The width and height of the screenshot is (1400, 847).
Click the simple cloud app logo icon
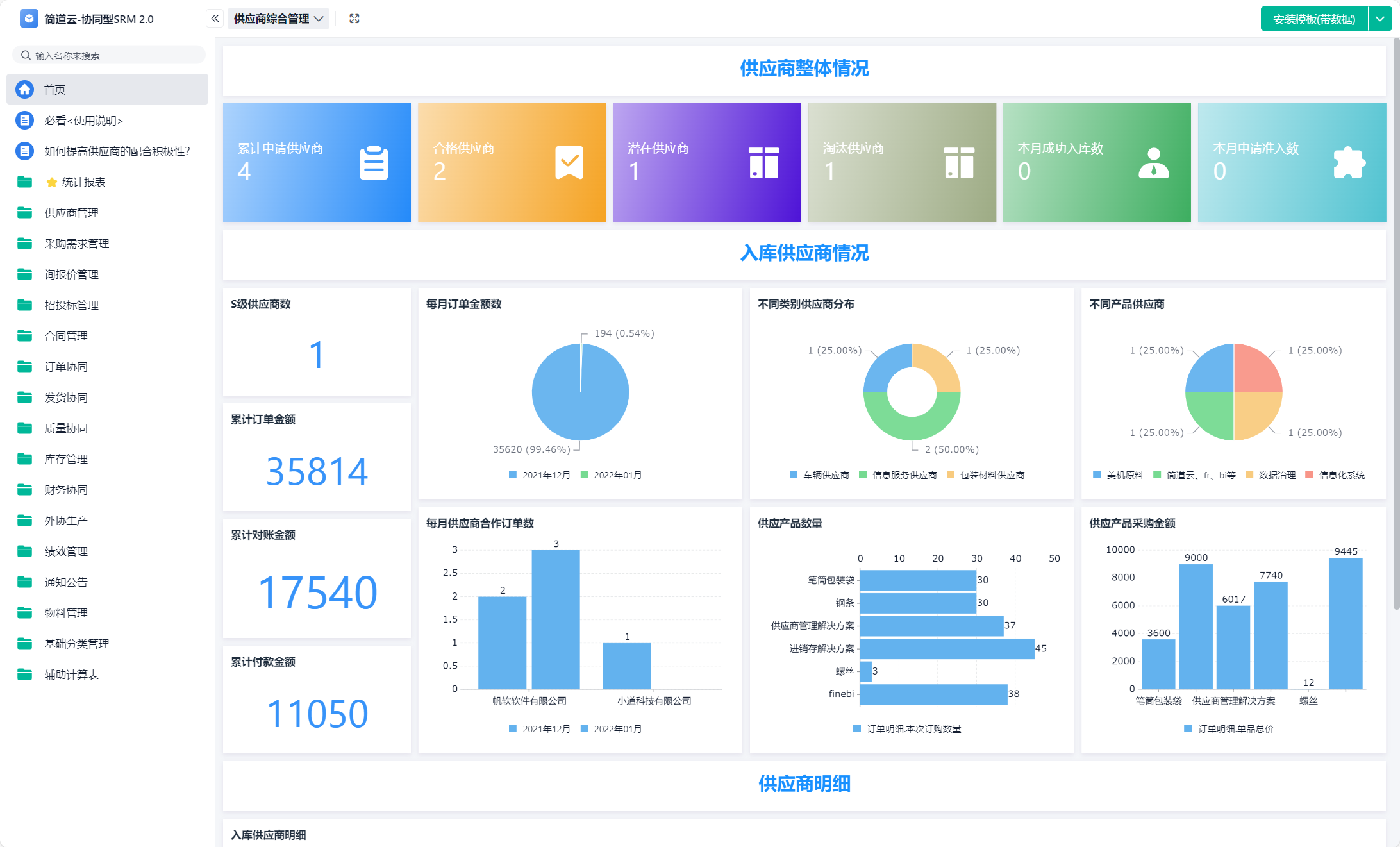tap(29, 19)
